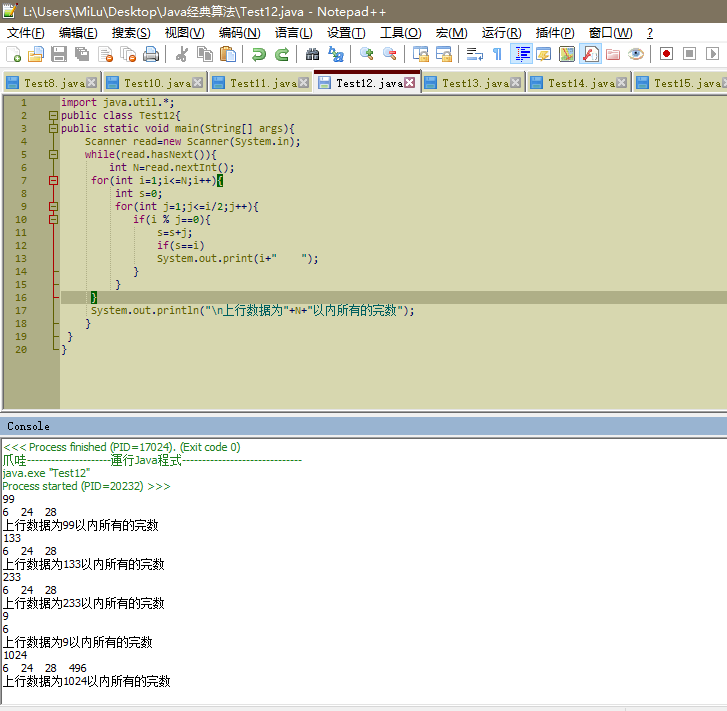Collapse the class fold on line 2

coord(53,115)
